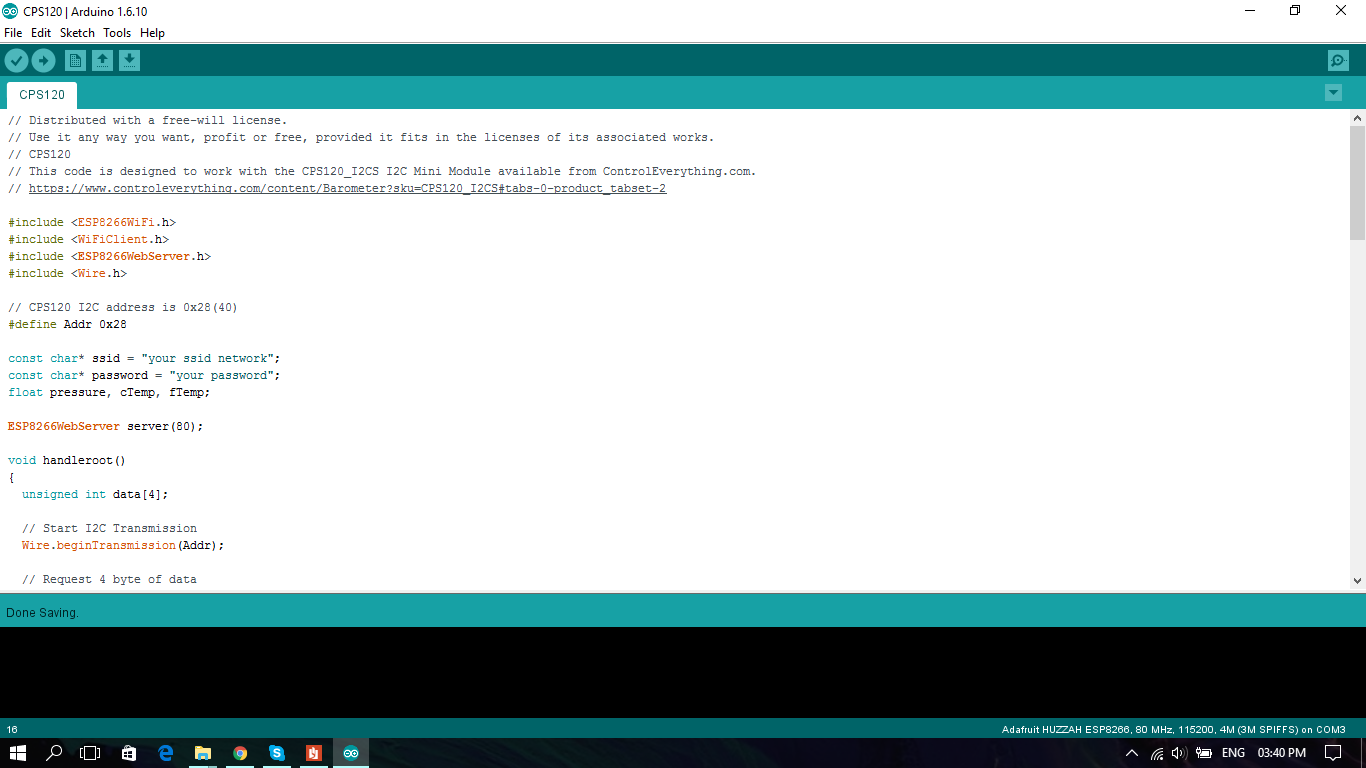
Task: Click the volume speaker tray icon
Action: coord(1178,753)
